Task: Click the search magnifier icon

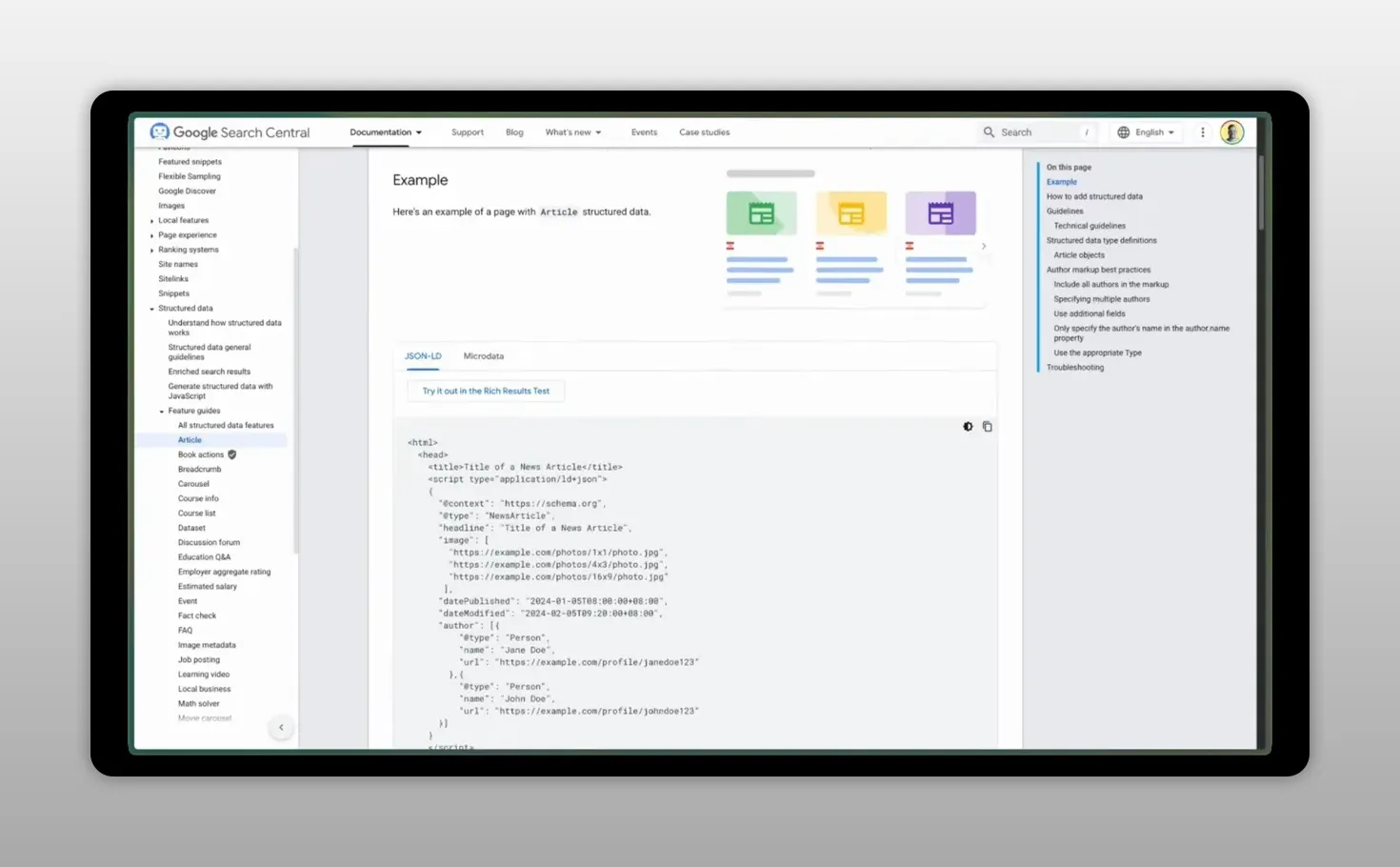Action: click(x=989, y=132)
